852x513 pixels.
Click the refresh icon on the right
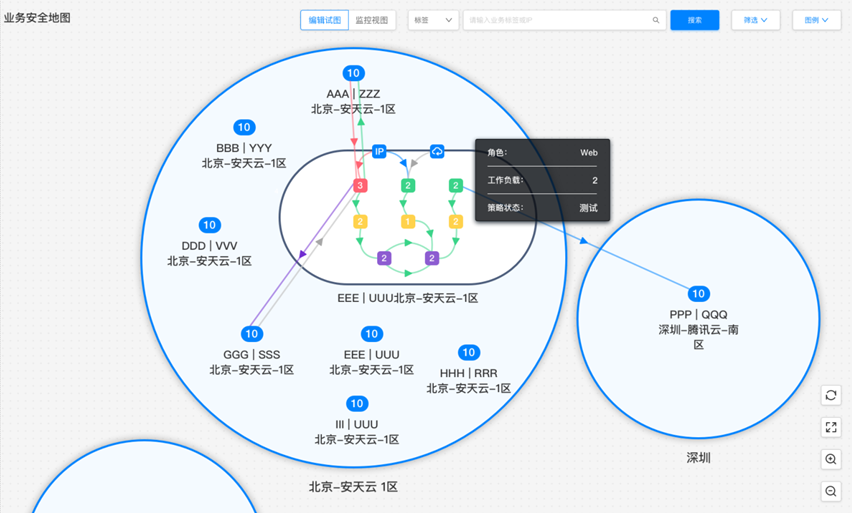831,396
